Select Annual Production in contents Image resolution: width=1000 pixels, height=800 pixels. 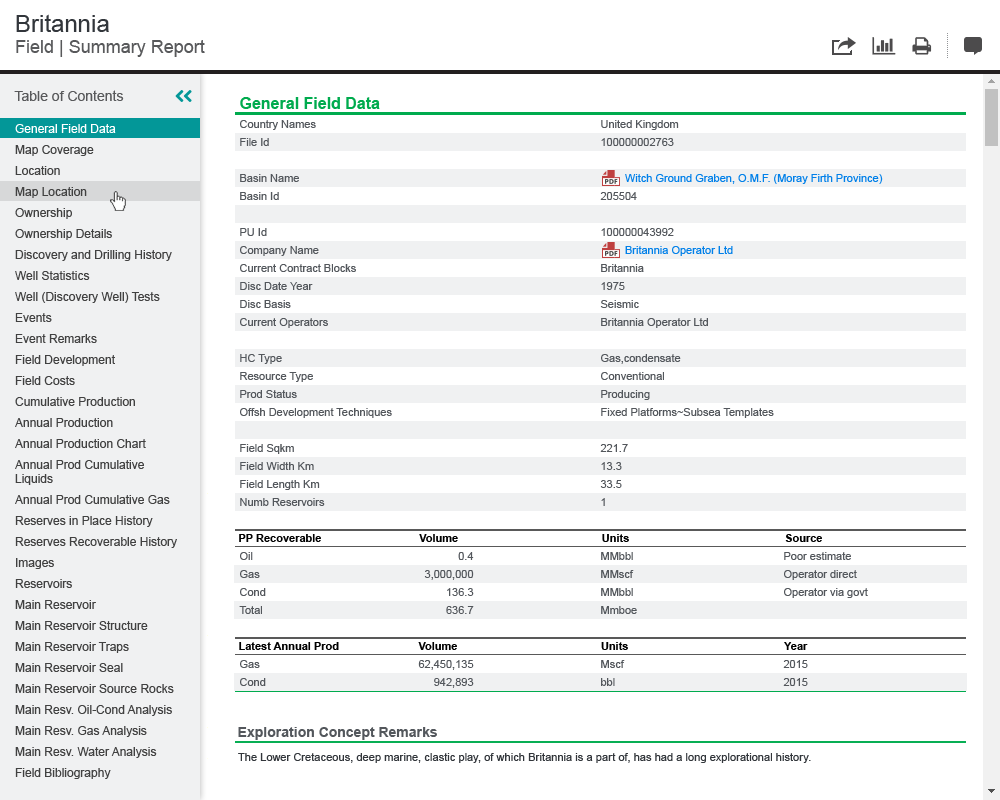[x=64, y=423]
